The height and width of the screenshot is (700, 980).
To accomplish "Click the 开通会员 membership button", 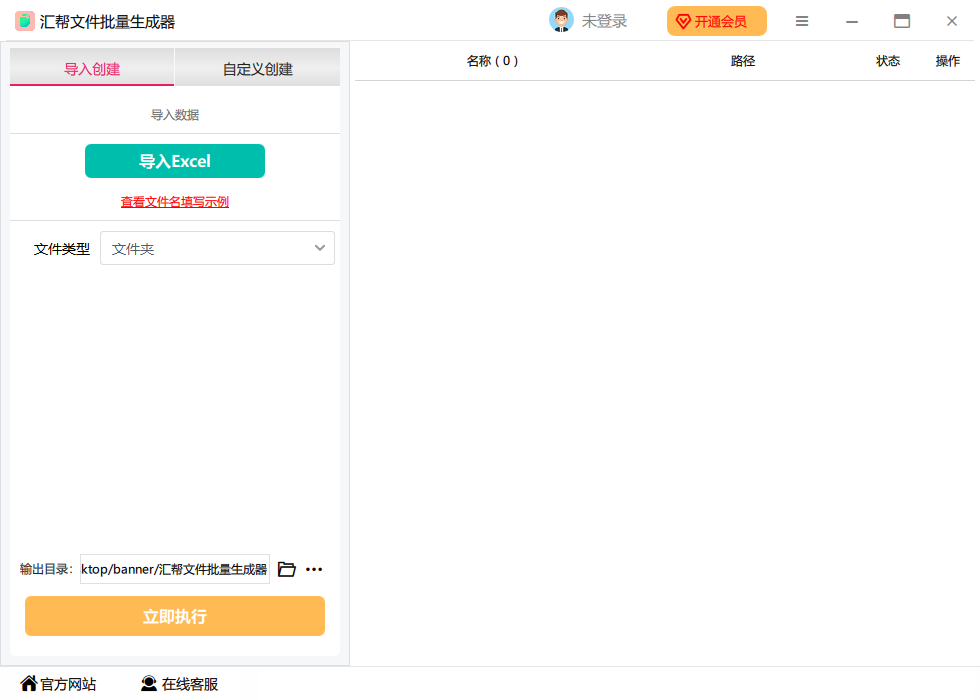I will click(716, 21).
